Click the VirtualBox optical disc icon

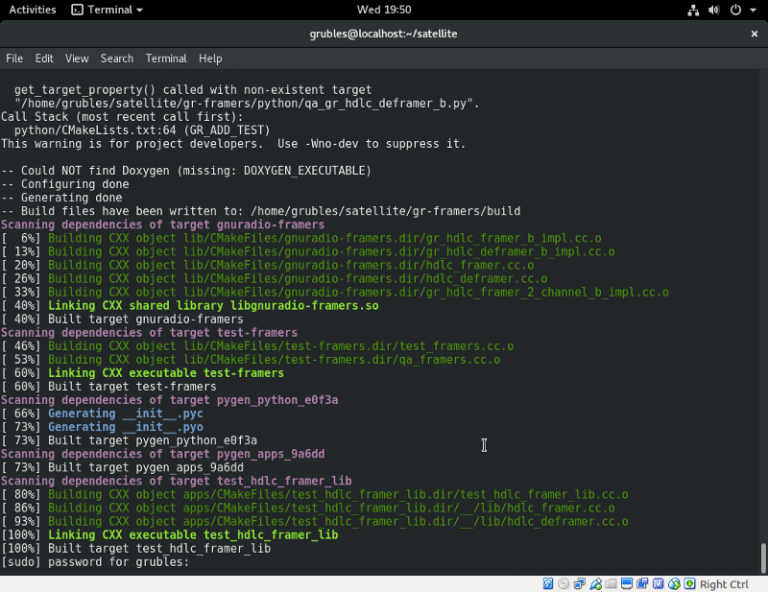pos(564,584)
